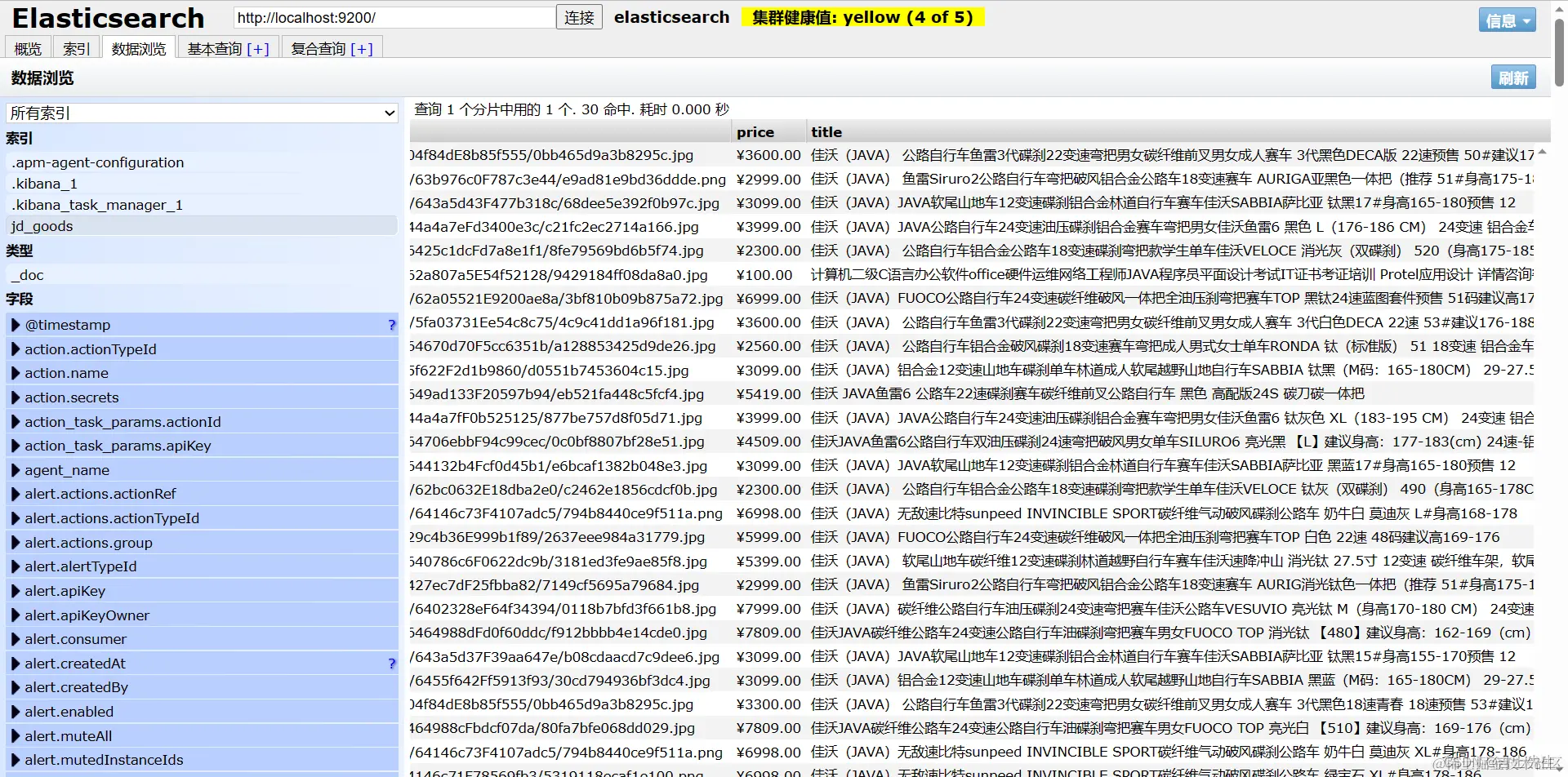Open the 信息 dropdown menu
Viewport: 1568px width, 777px height.
1507,20
